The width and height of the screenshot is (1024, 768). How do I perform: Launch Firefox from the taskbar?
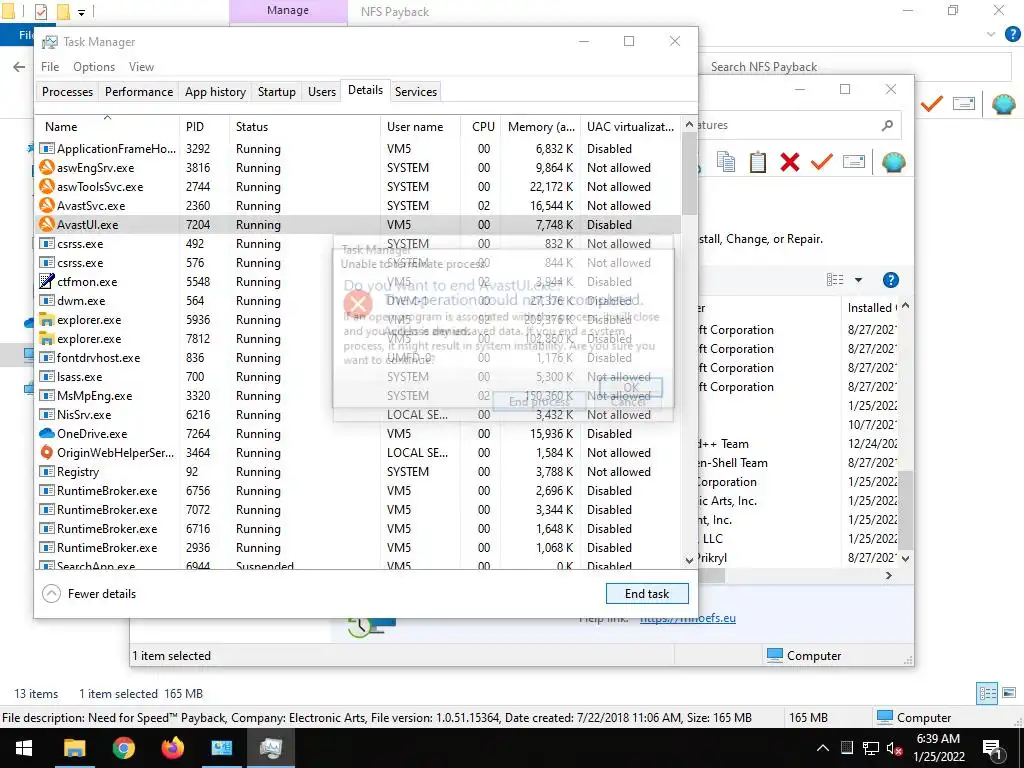[172, 748]
